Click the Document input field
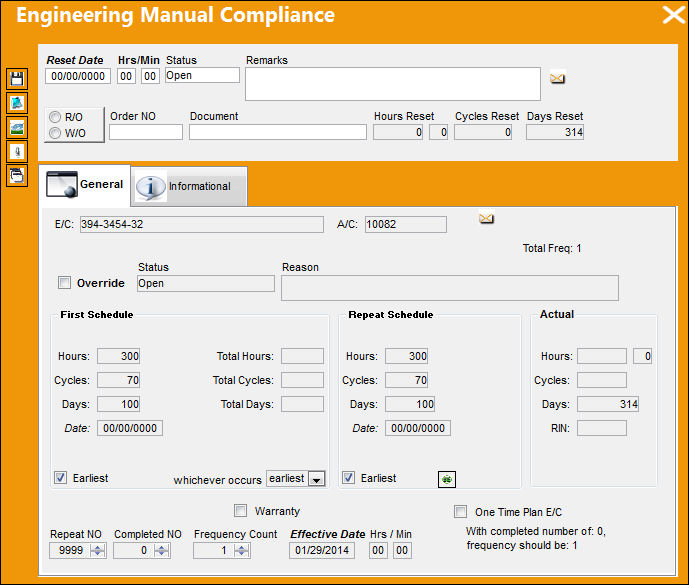The height and width of the screenshot is (585, 689). click(278, 132)
